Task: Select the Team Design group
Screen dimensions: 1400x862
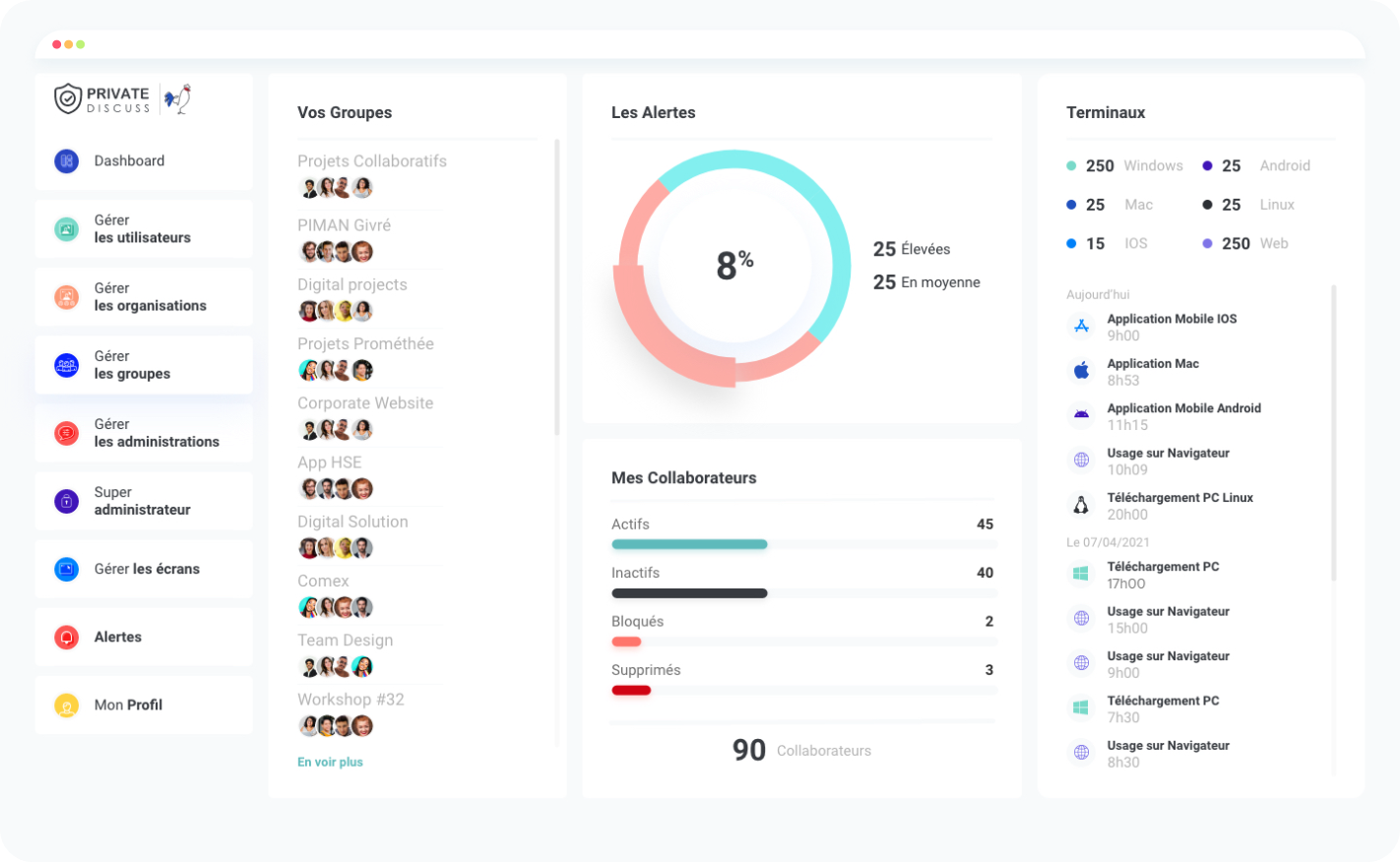Action: [345, 641]
